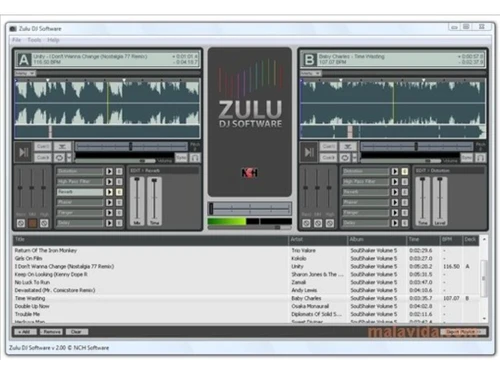
Task: Select the playlist track "Double Up Now"
Action: (246, 306)
